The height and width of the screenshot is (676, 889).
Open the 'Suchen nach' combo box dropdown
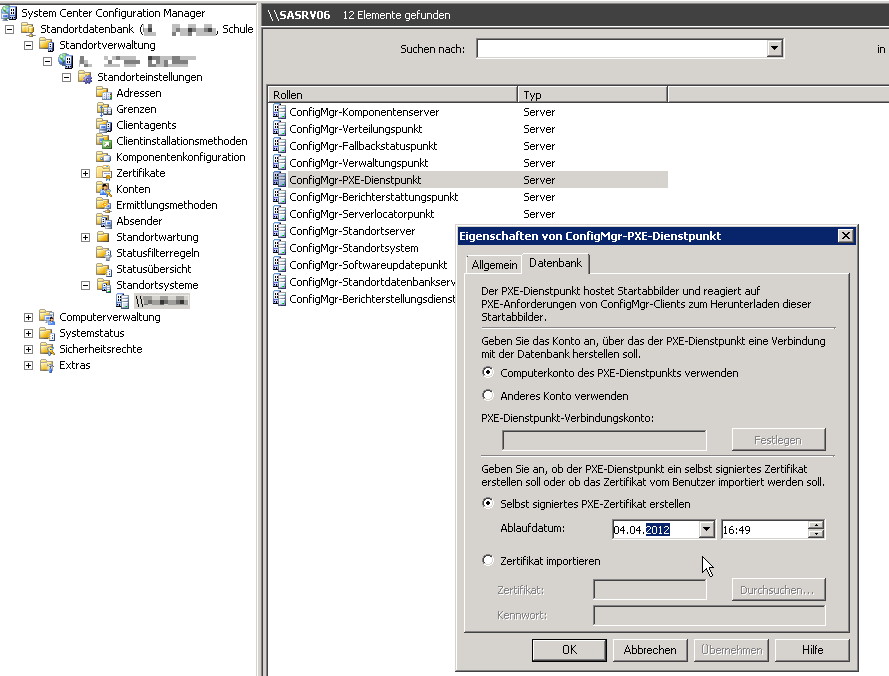[x=774, y=49]
